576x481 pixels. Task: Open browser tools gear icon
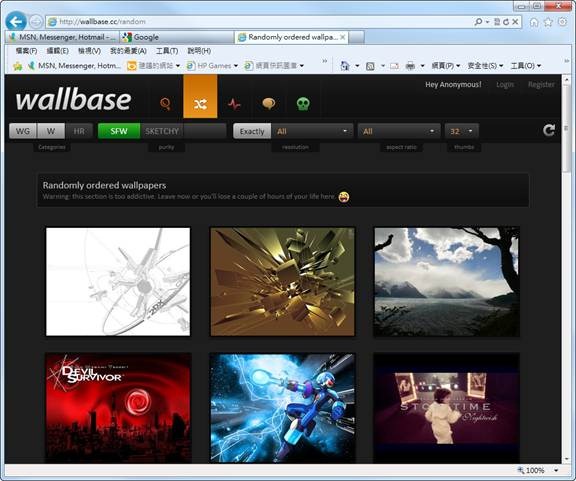(562, 22)
